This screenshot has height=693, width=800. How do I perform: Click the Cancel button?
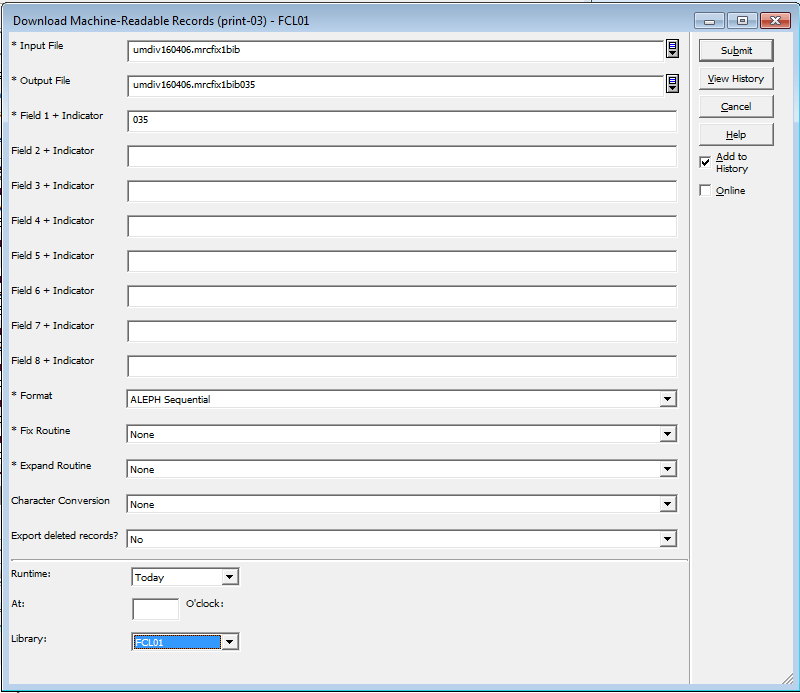point(735,106)
